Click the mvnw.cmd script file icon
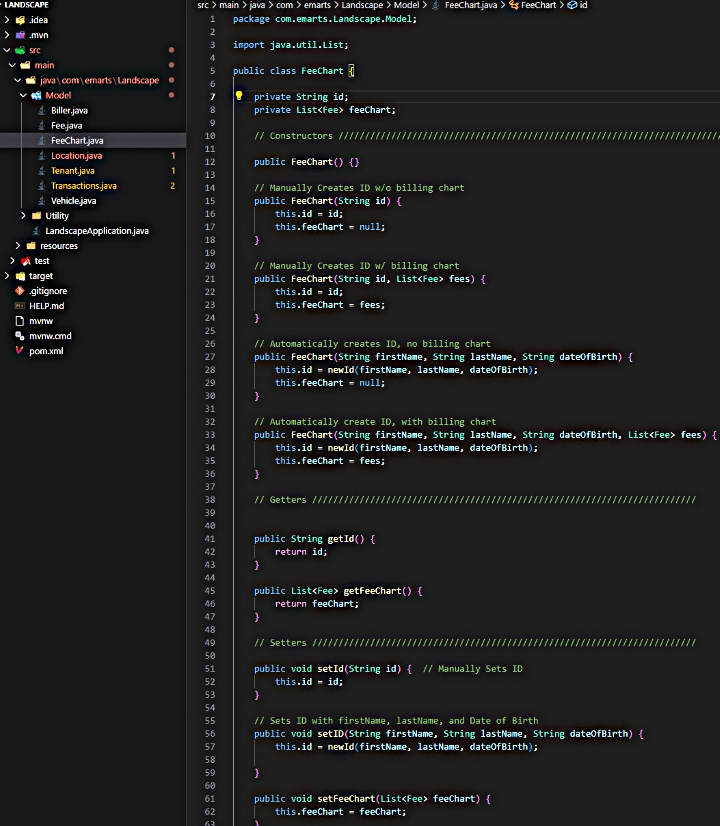The image size is (720, 826). (x=19, y=336)
